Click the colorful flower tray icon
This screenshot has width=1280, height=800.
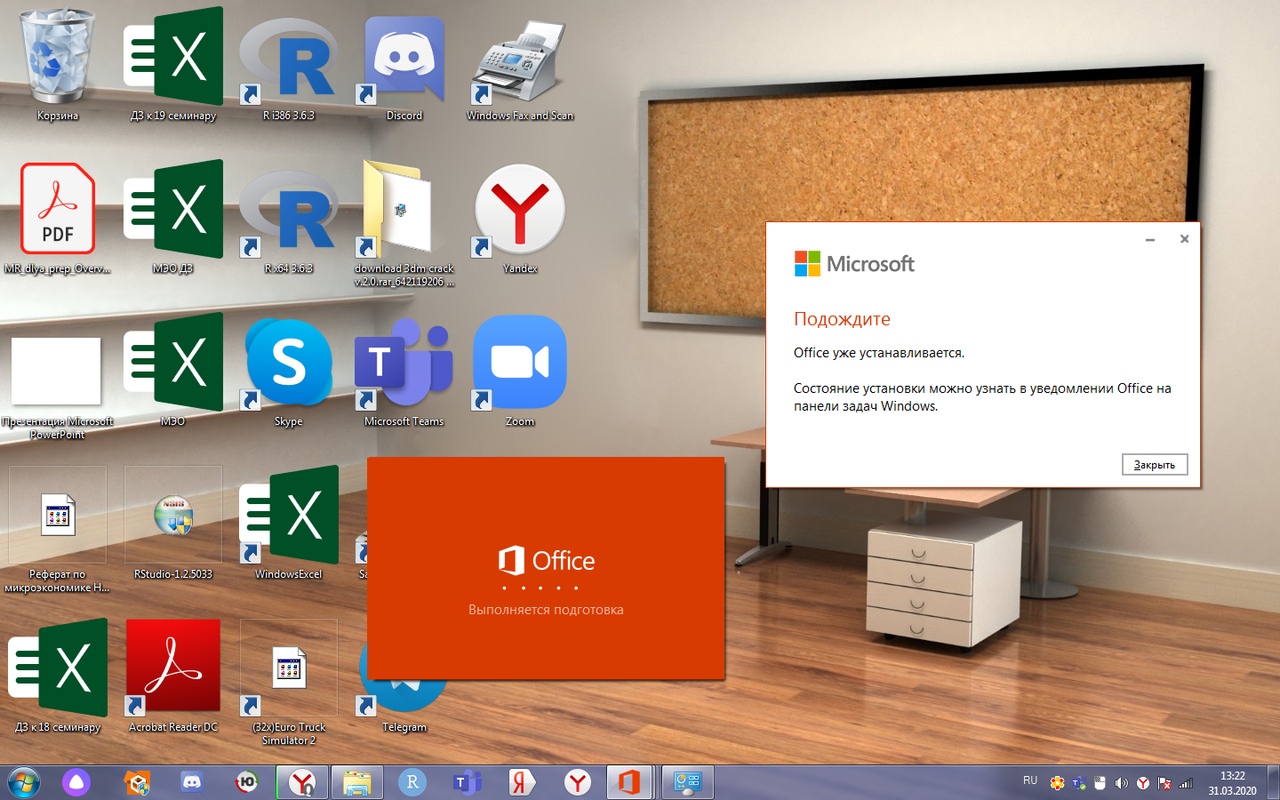(1057, 783)
